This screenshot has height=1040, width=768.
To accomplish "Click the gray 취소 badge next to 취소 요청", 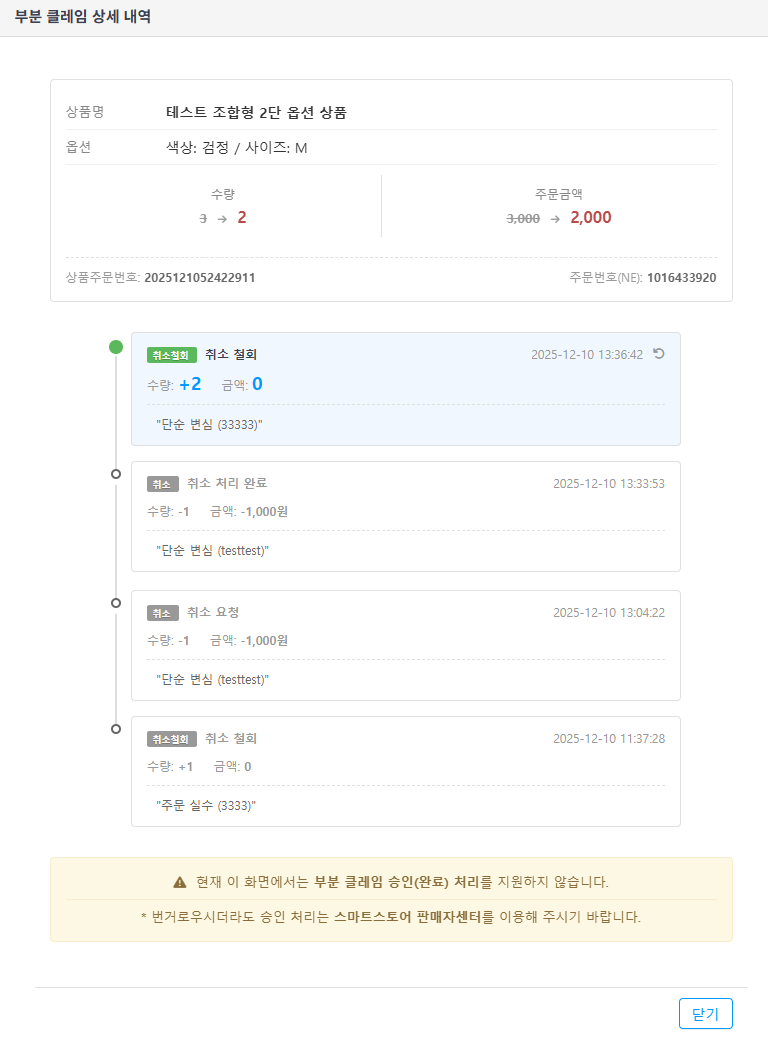I will tap(163, 613).
